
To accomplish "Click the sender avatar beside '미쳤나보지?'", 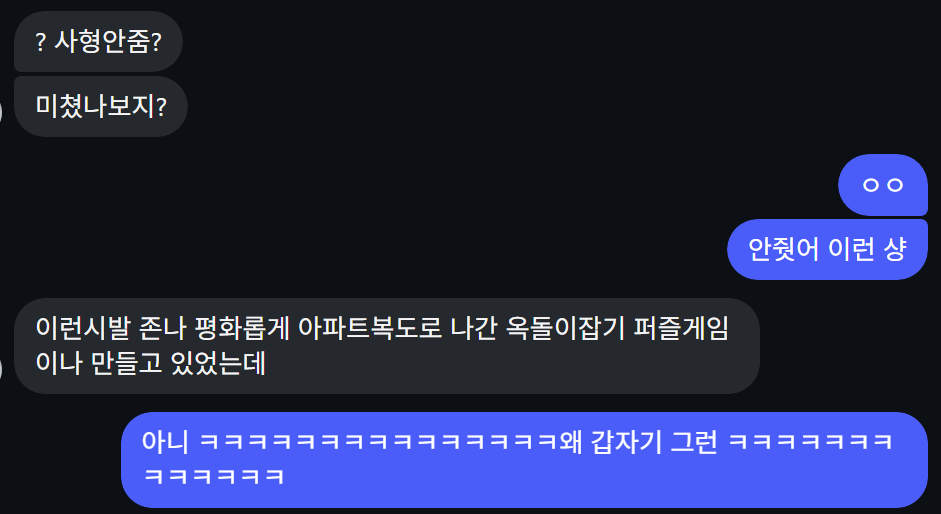I will [x=1, y=112].
